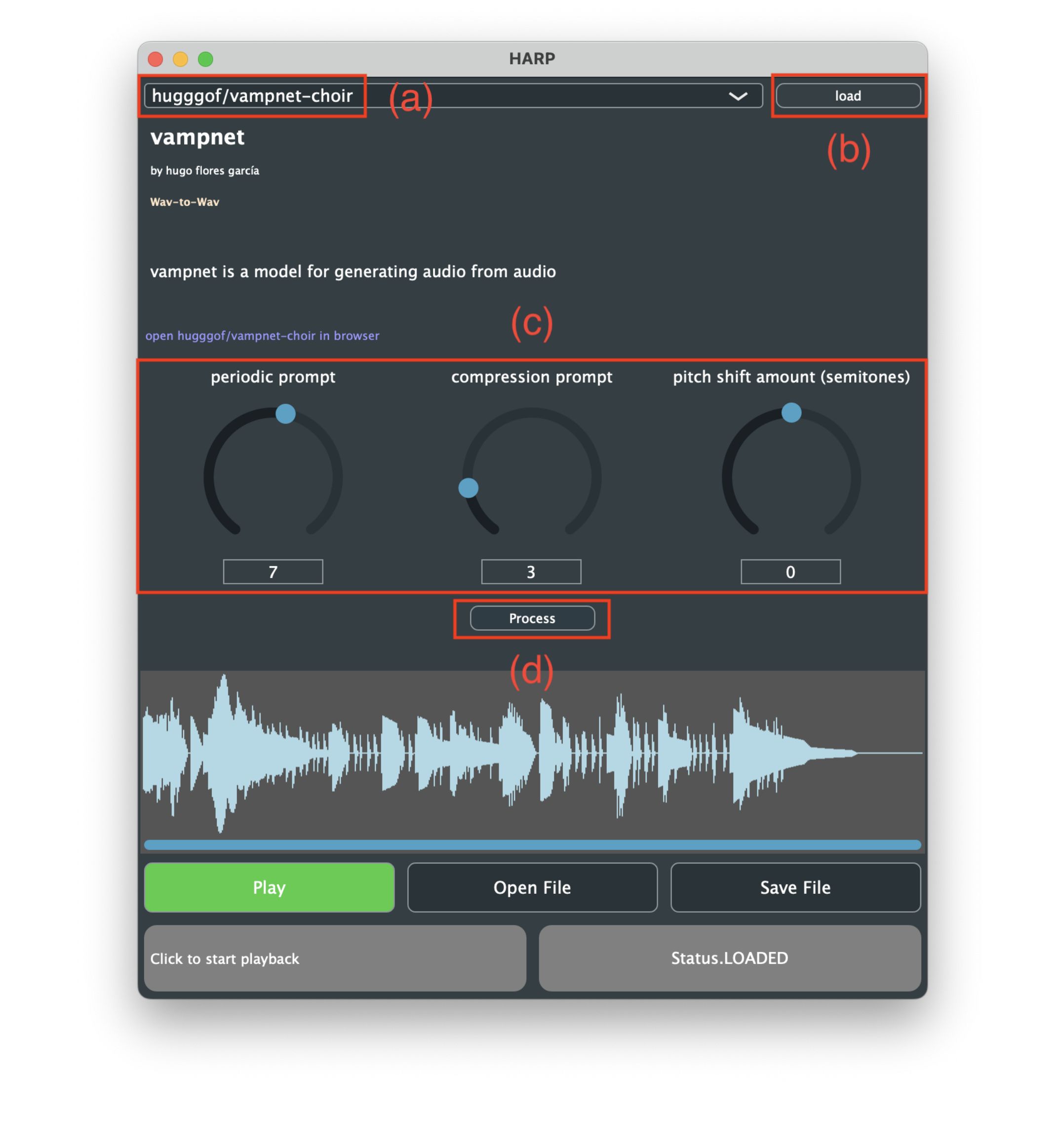Image resolution: width=1060 pixels, height=1148 pixels.
Task: Click the Save File button
Action: pyautogui.click(x=795, y=887)
